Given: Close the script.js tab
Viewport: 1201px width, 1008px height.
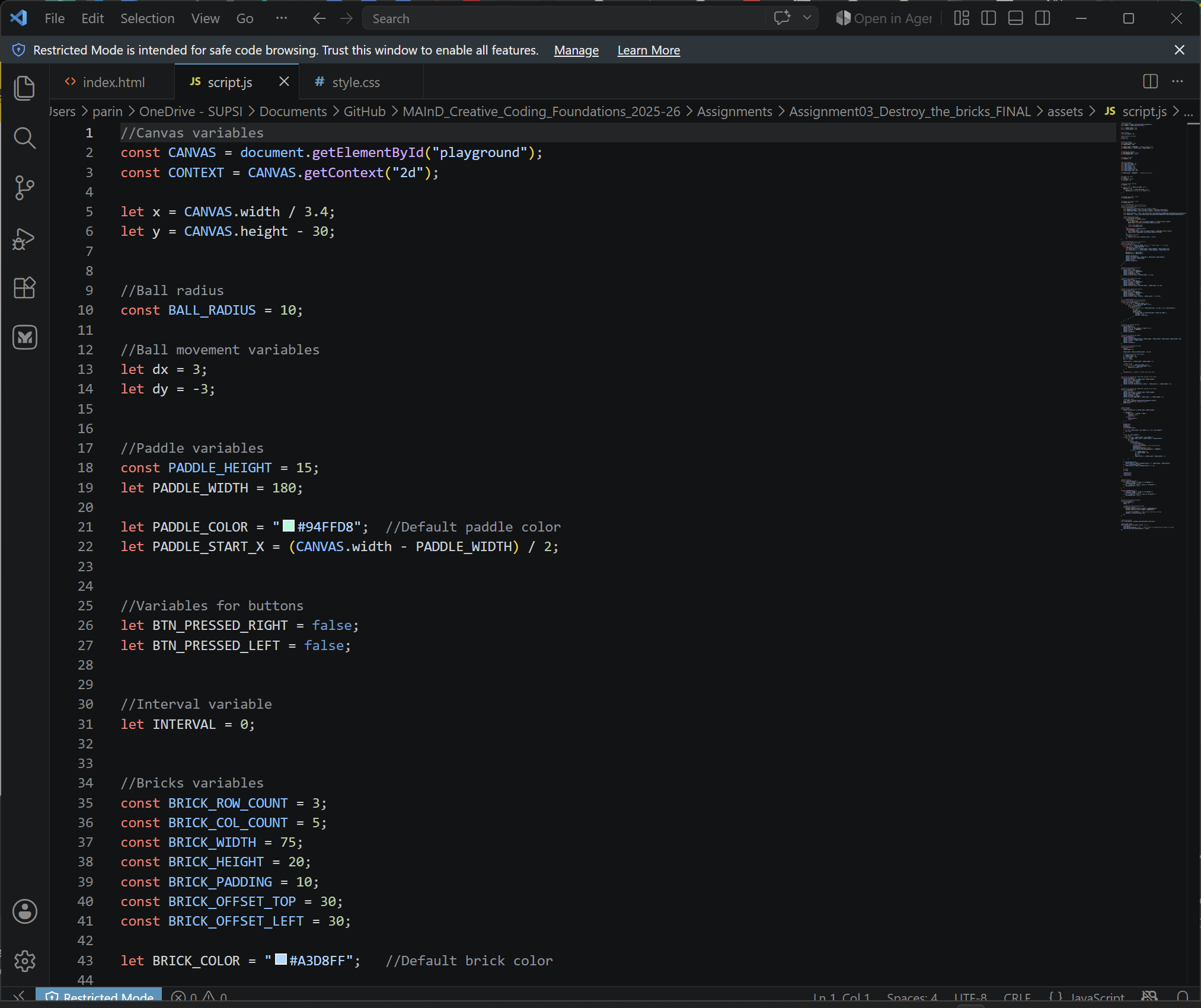Looking at the screenshot, I should (284, 81).
